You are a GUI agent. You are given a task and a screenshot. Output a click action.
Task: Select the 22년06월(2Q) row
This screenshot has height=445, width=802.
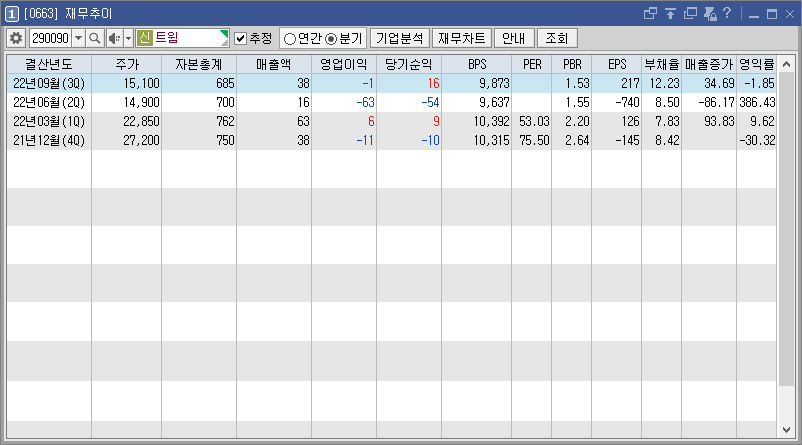click(x=391, y=102)
